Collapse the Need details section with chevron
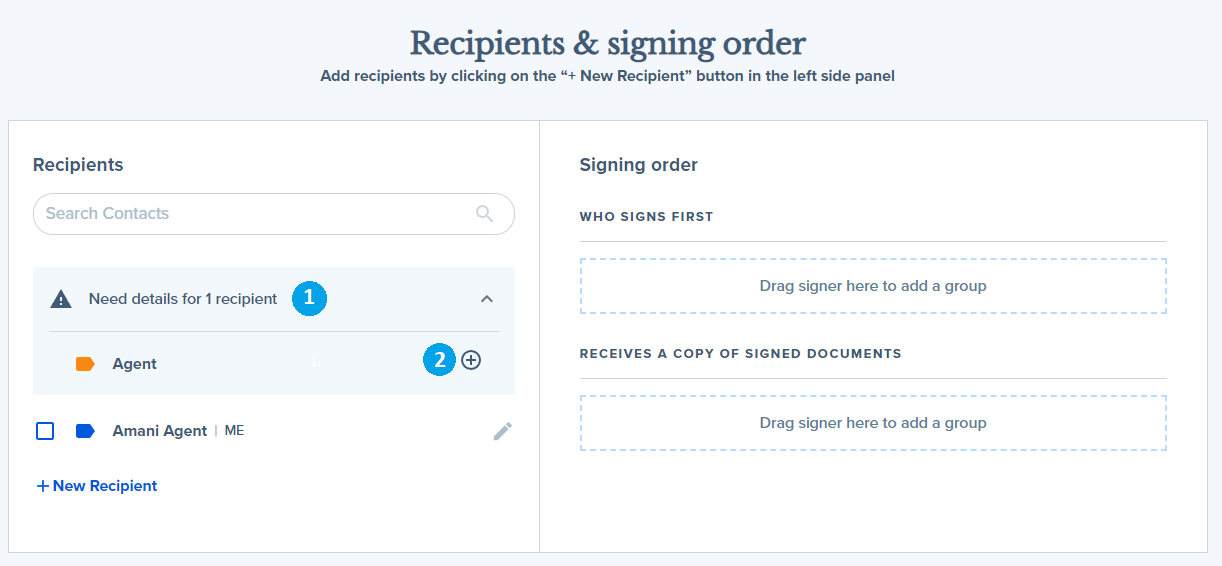 click(x=487, y=299)
